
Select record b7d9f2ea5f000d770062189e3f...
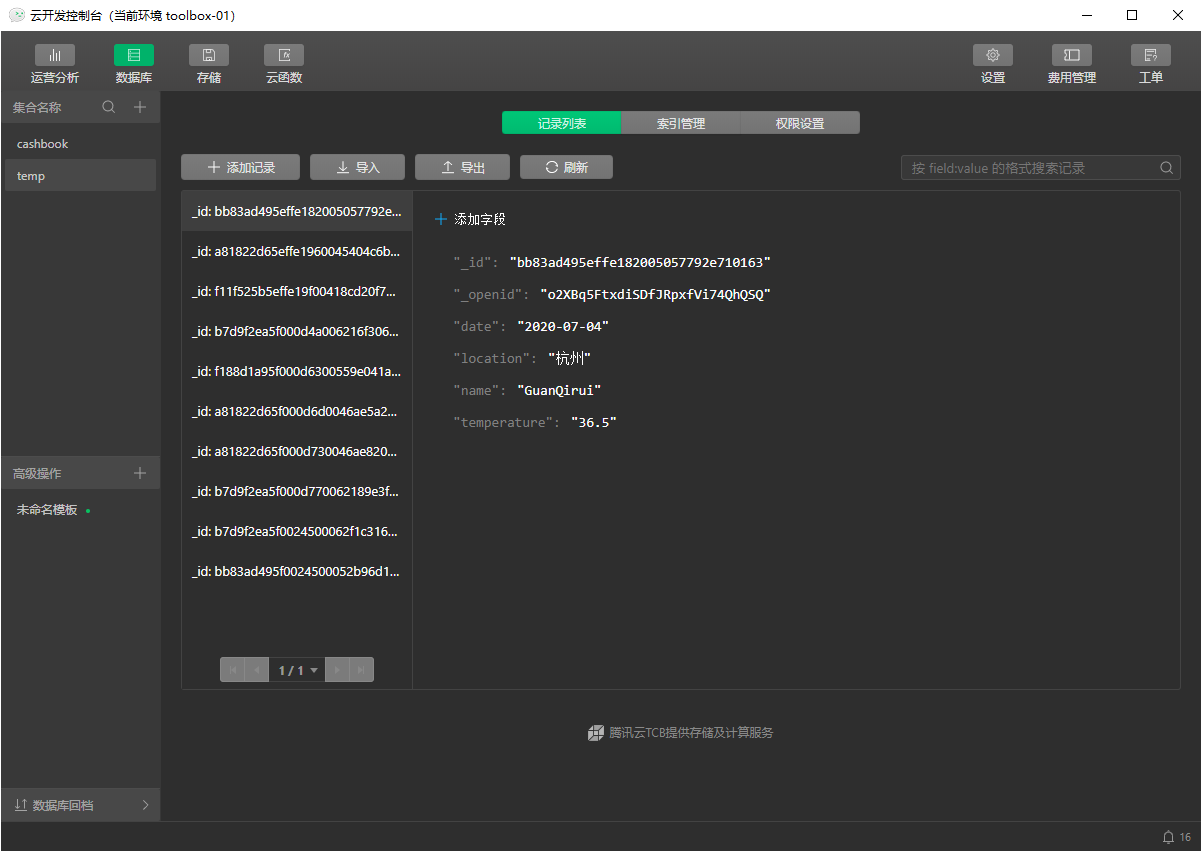[x=297, y=491]
